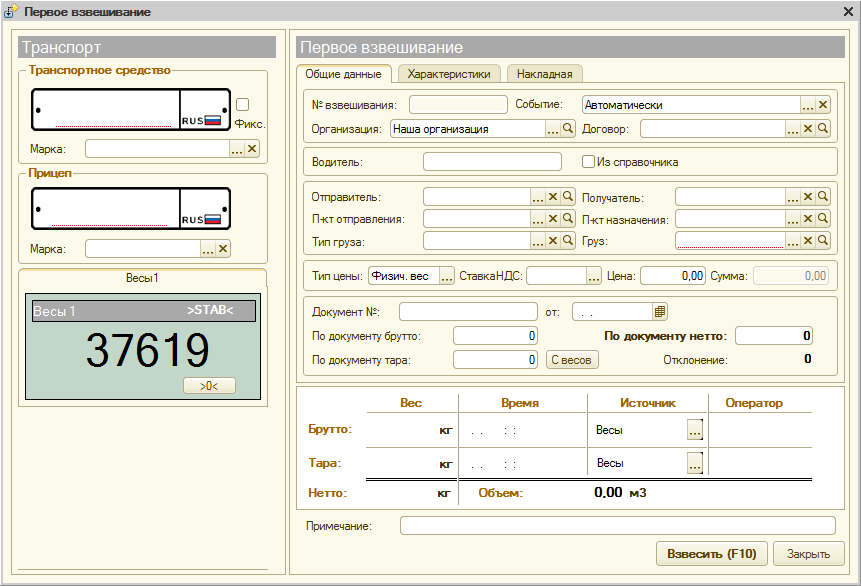The height and width of the screenshot is (586, 861).
Task: Click the Закрыть button
Action: click(808, 554)
